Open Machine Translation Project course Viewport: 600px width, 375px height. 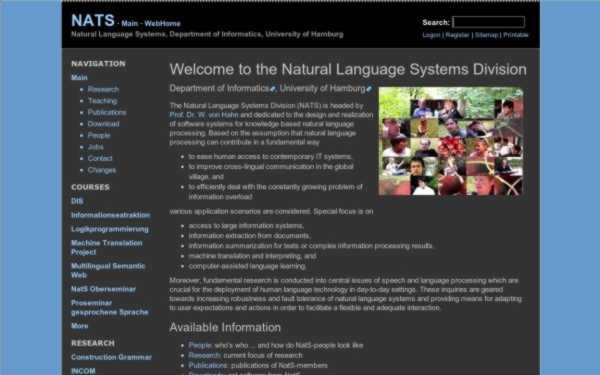point(107,248)
